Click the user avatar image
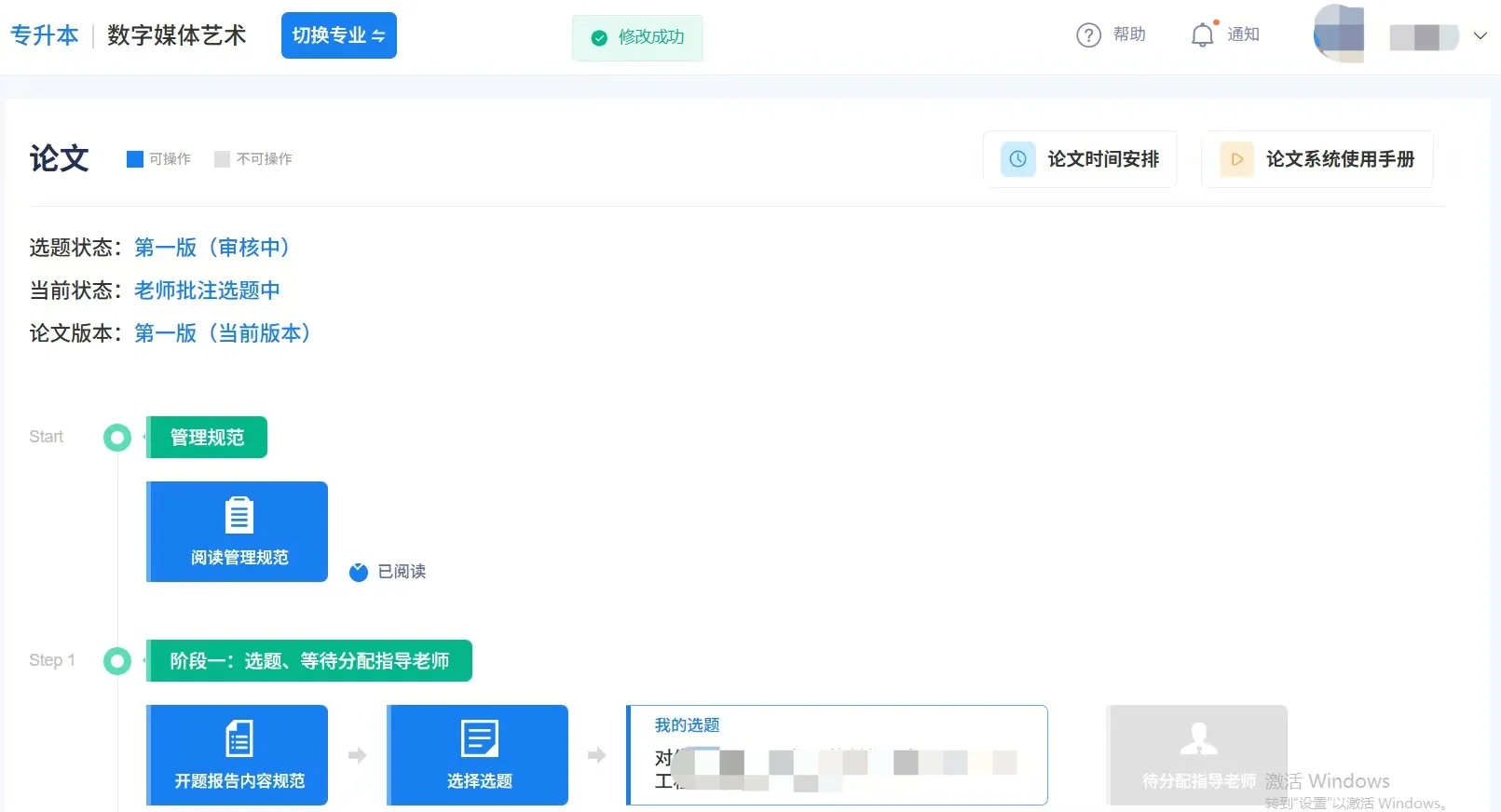This screenshot has width=1501, height=812. [1339, 34]
